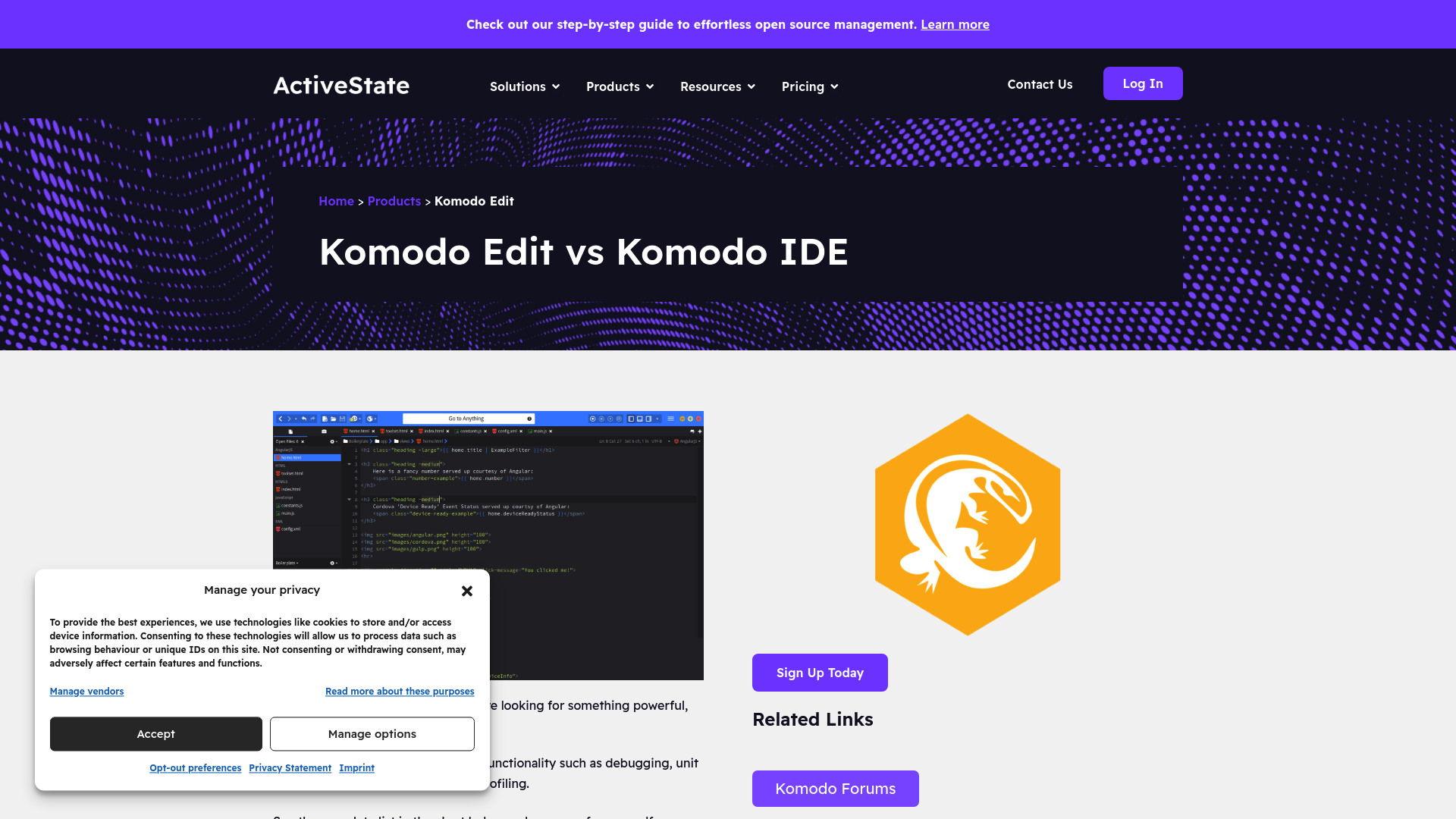Screen dimensions: 1456x819
Task: Click Komodo Edit breadcrumb text
Action: click(x=474, y=201)
